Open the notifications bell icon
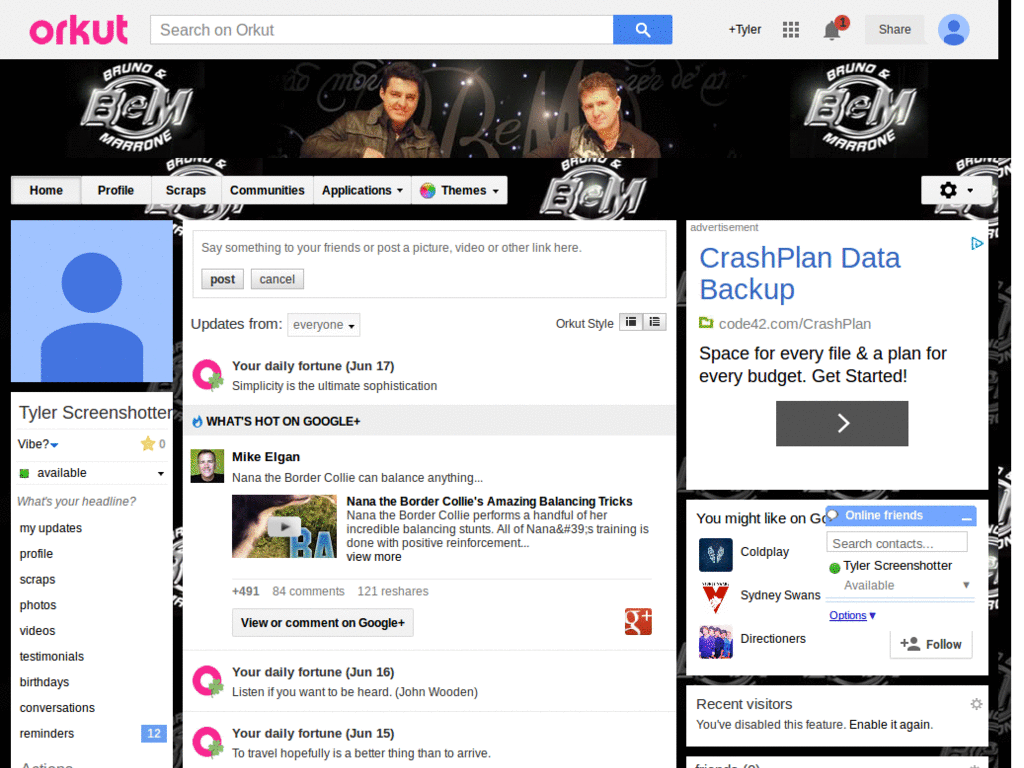Screen dimensions: 1024x768 [x=833, y=30]
